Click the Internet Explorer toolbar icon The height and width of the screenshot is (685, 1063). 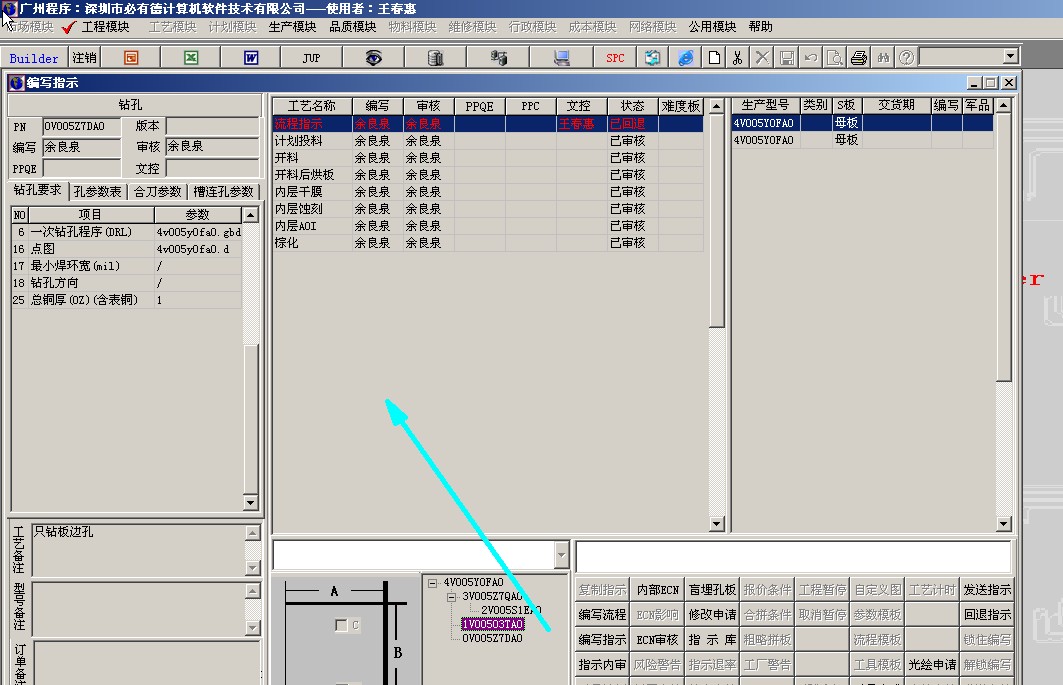point(686,58)
